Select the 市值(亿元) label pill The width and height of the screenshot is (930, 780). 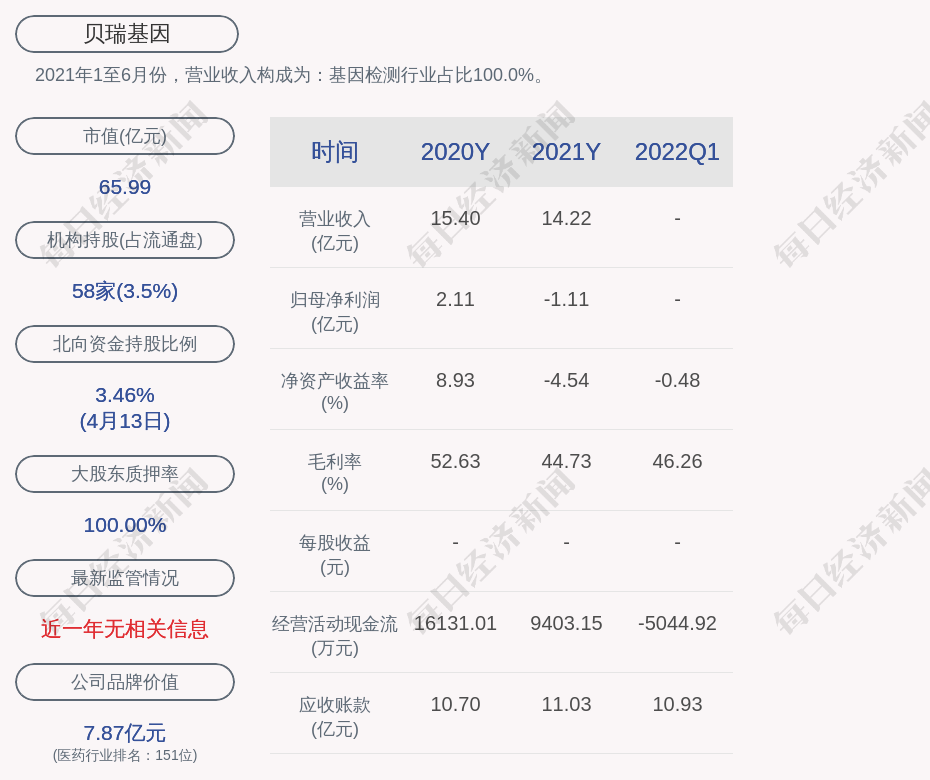click(x=125, y=136)
